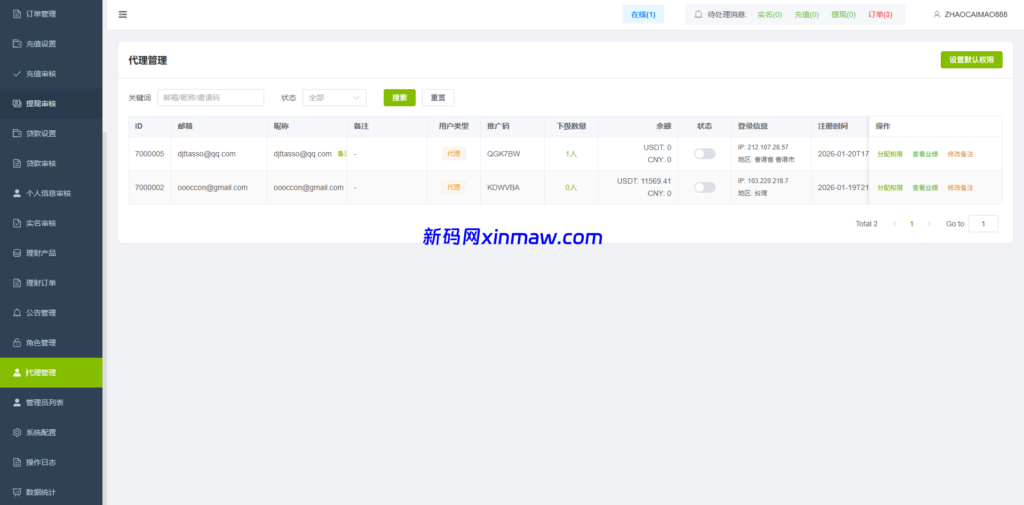
Task: Click the green 搜索 button
Action: tap(400, 98)
